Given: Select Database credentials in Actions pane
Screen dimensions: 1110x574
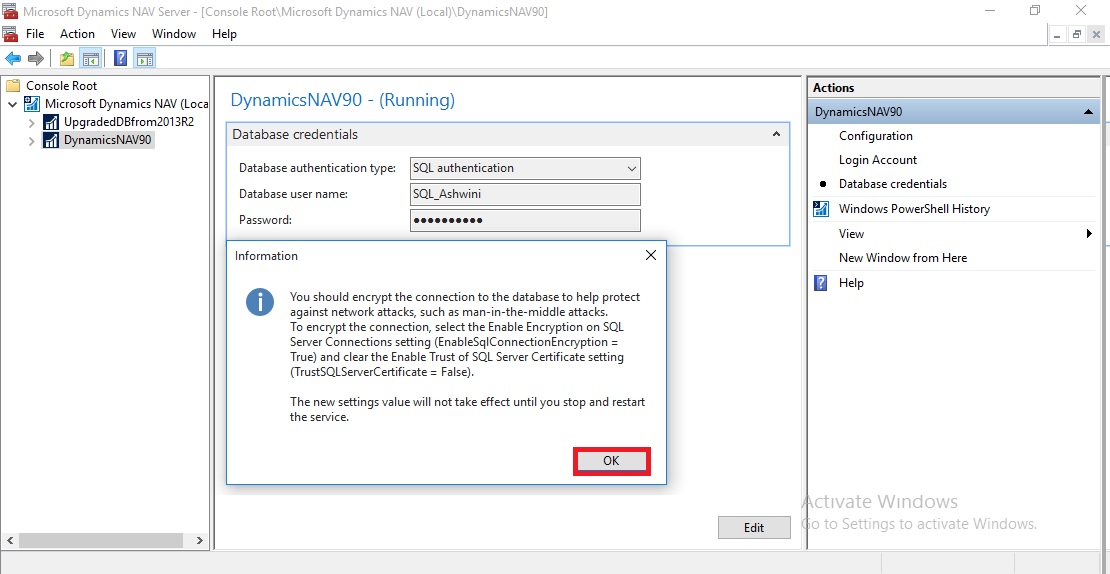Looking at the screenshot, I should point(893,184).
